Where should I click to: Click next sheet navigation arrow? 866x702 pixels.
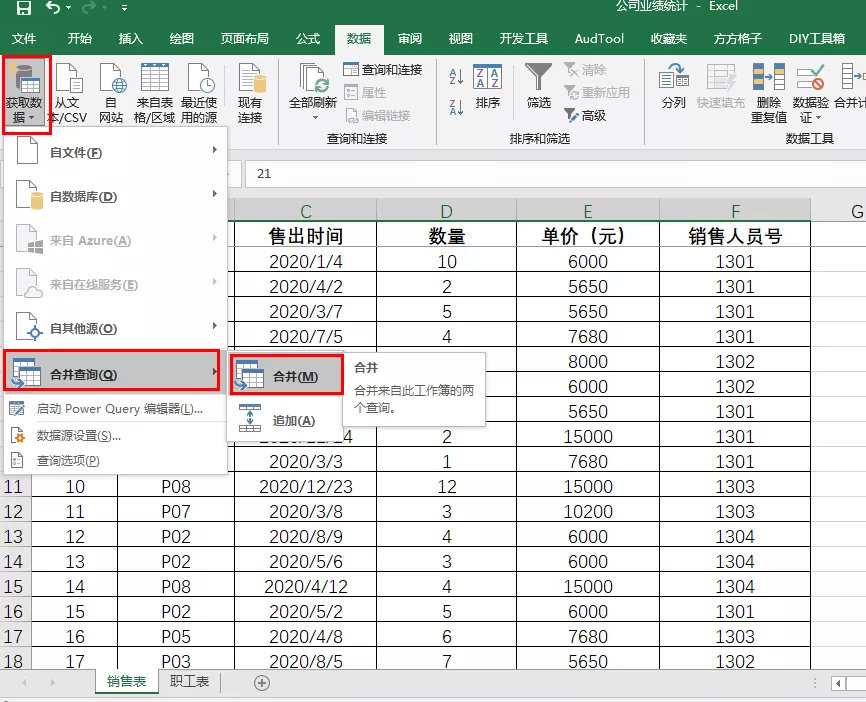[52, 683]
